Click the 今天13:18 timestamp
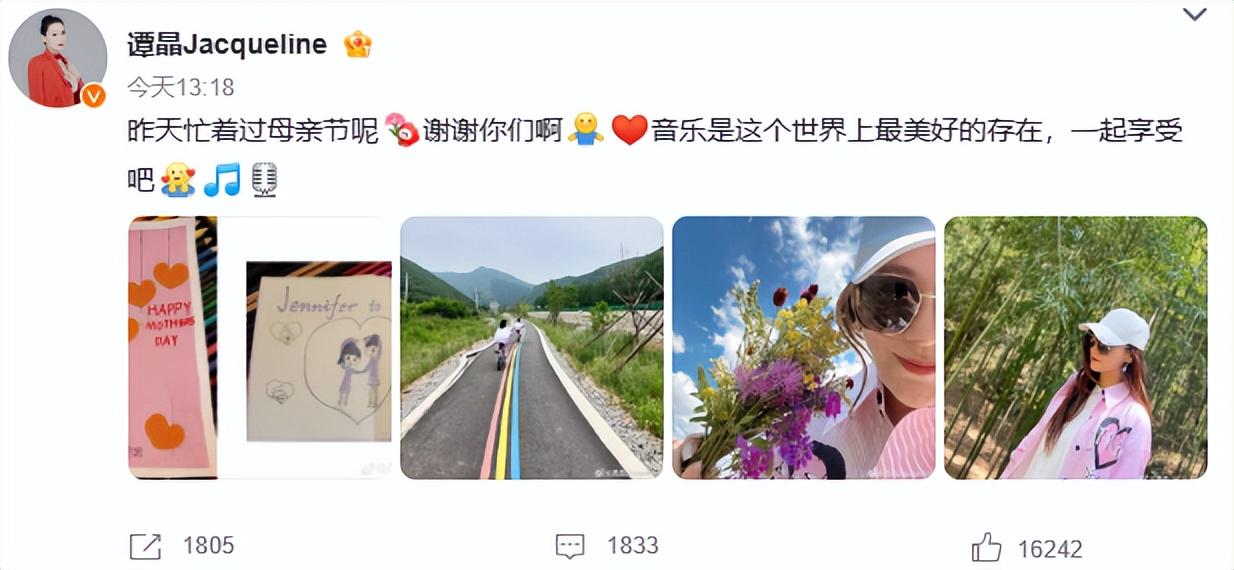 pyautogui.click(x=181, y=88)
